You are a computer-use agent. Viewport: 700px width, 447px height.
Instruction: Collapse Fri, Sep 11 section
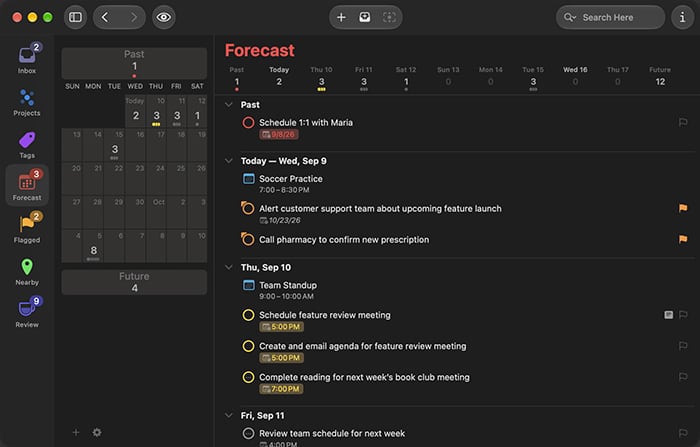tap(229, 415)
